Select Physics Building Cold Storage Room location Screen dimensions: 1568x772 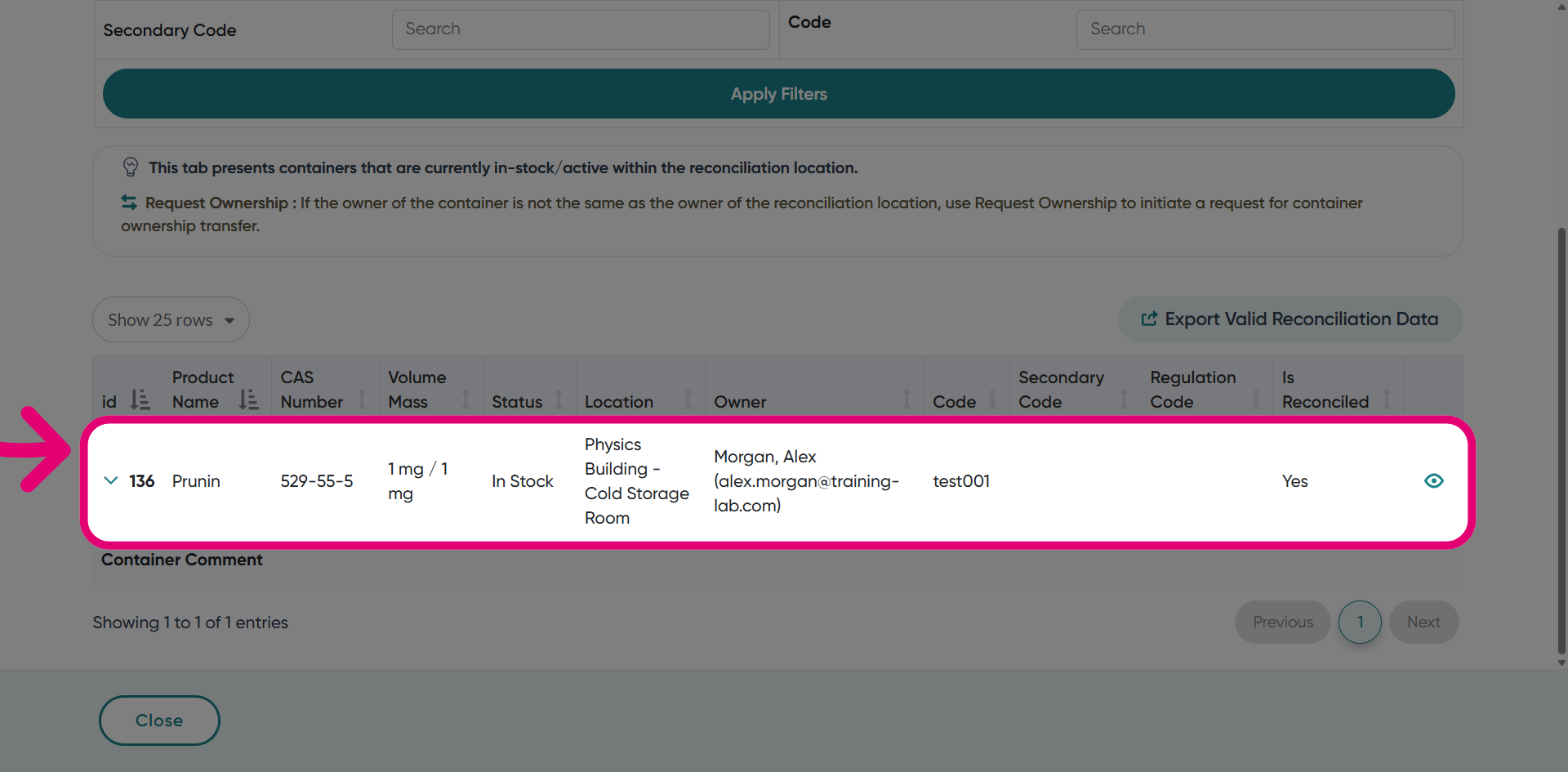click(x=637, y=481)
